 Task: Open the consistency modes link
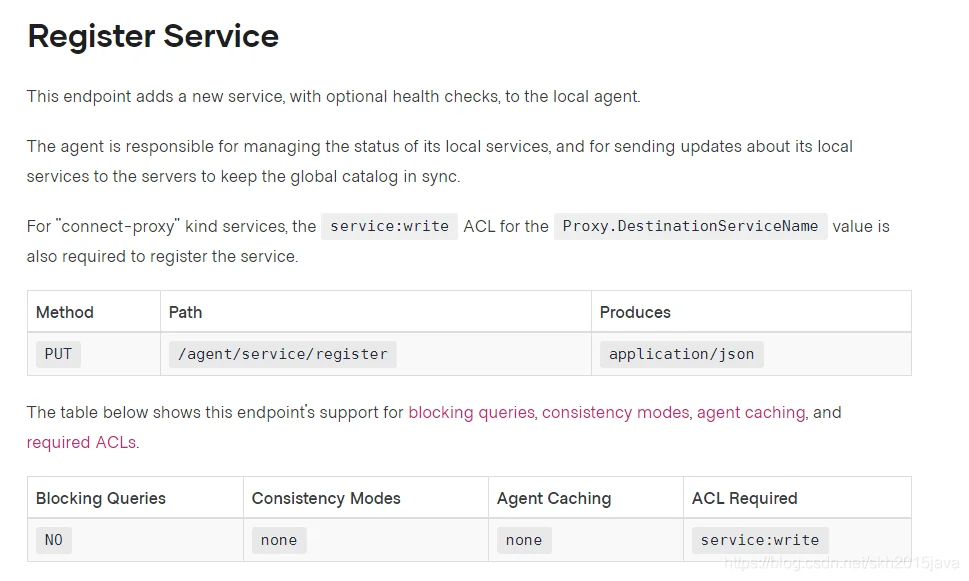[615, 412]
